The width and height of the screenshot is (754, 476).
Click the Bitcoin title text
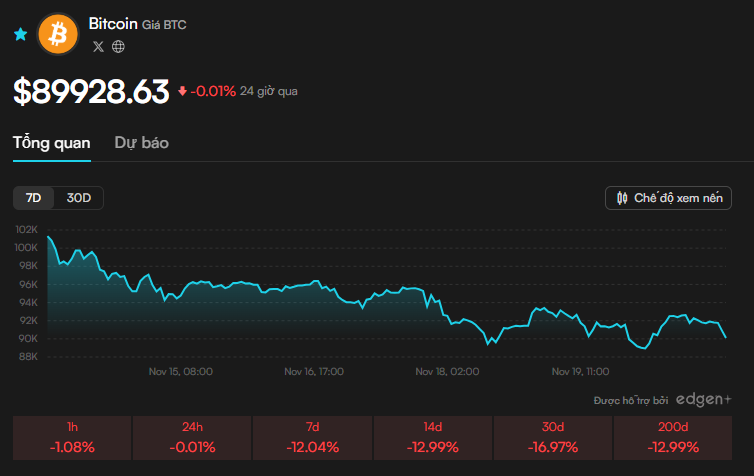[x=113, y=24]
